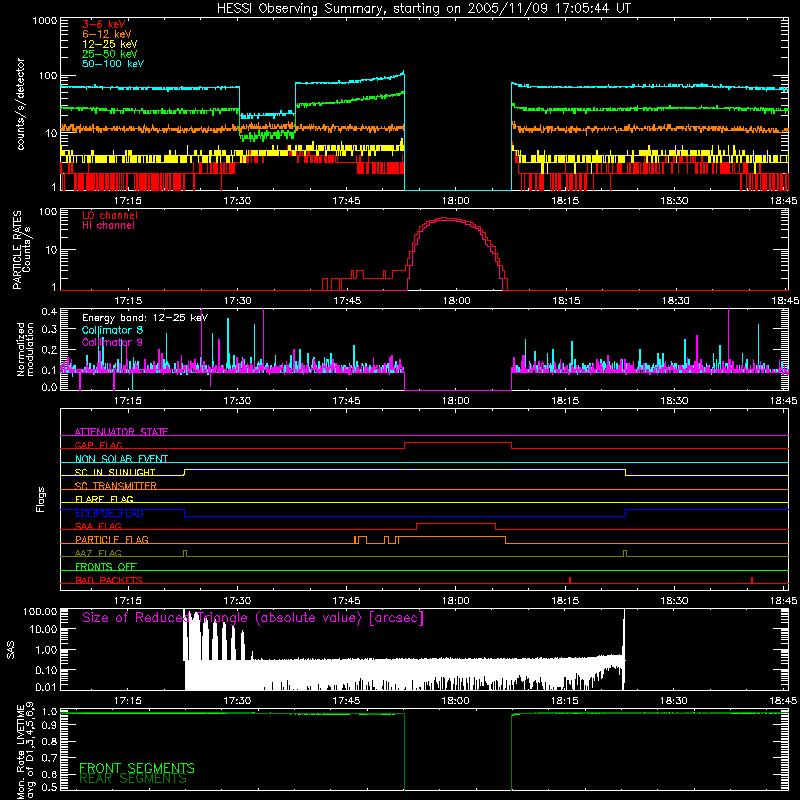Select the 'Collimator 9' legend label
The width and height of the screenshot is (800, 800).
tap(112, 342)
